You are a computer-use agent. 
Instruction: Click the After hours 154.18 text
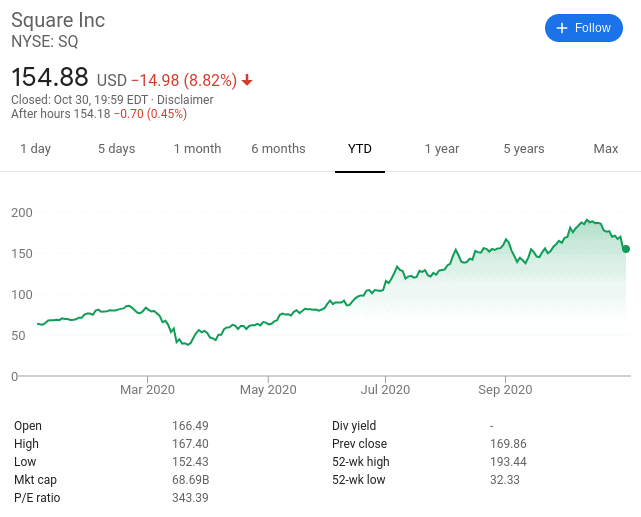61,114
